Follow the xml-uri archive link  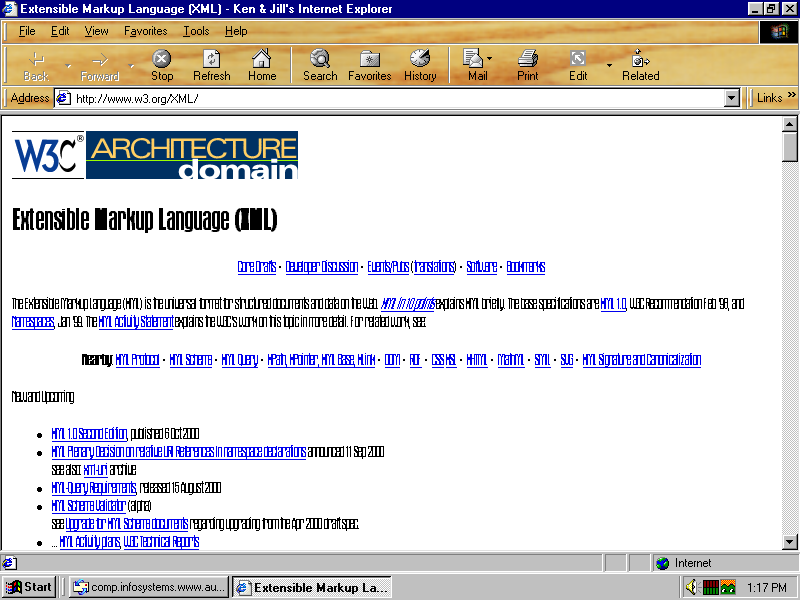coord(95,469)
